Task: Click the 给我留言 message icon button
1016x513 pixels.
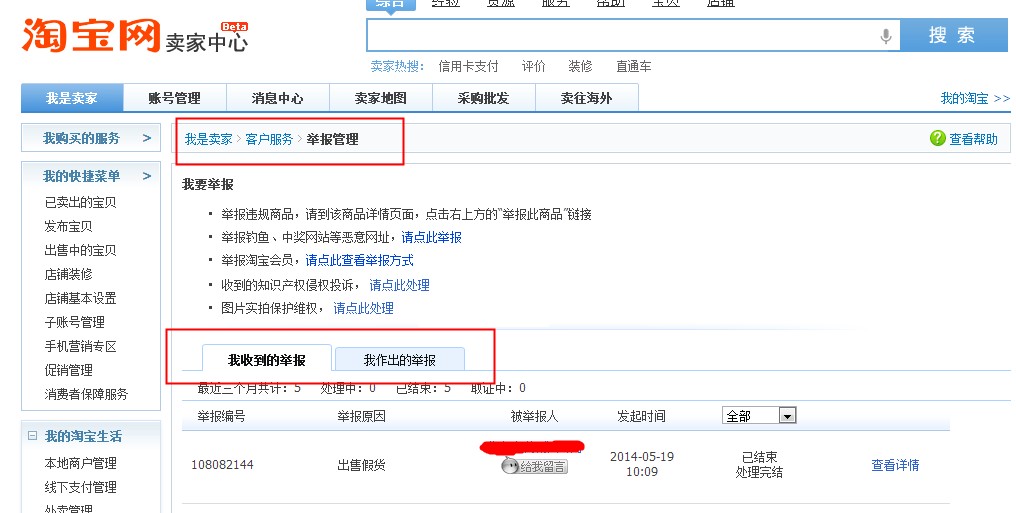Action: (534, 466)
